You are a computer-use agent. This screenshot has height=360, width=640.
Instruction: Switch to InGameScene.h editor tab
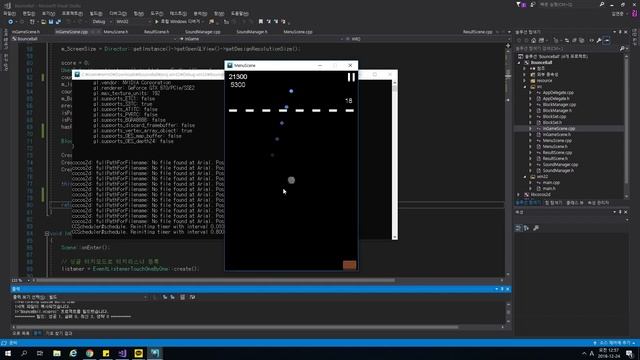coord(26,31)
